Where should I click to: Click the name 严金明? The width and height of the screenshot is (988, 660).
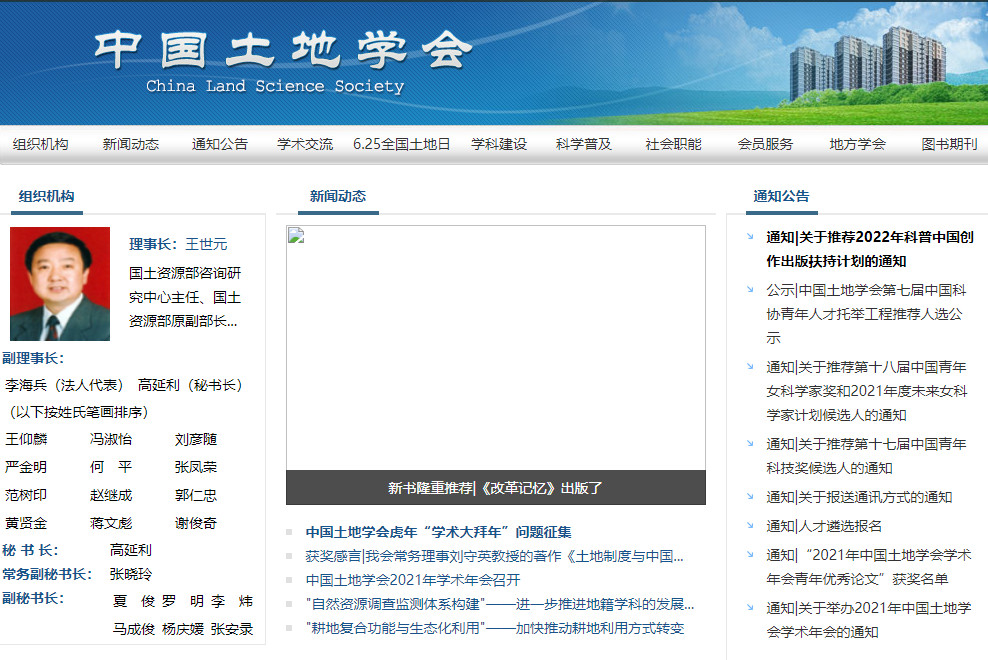26,467
